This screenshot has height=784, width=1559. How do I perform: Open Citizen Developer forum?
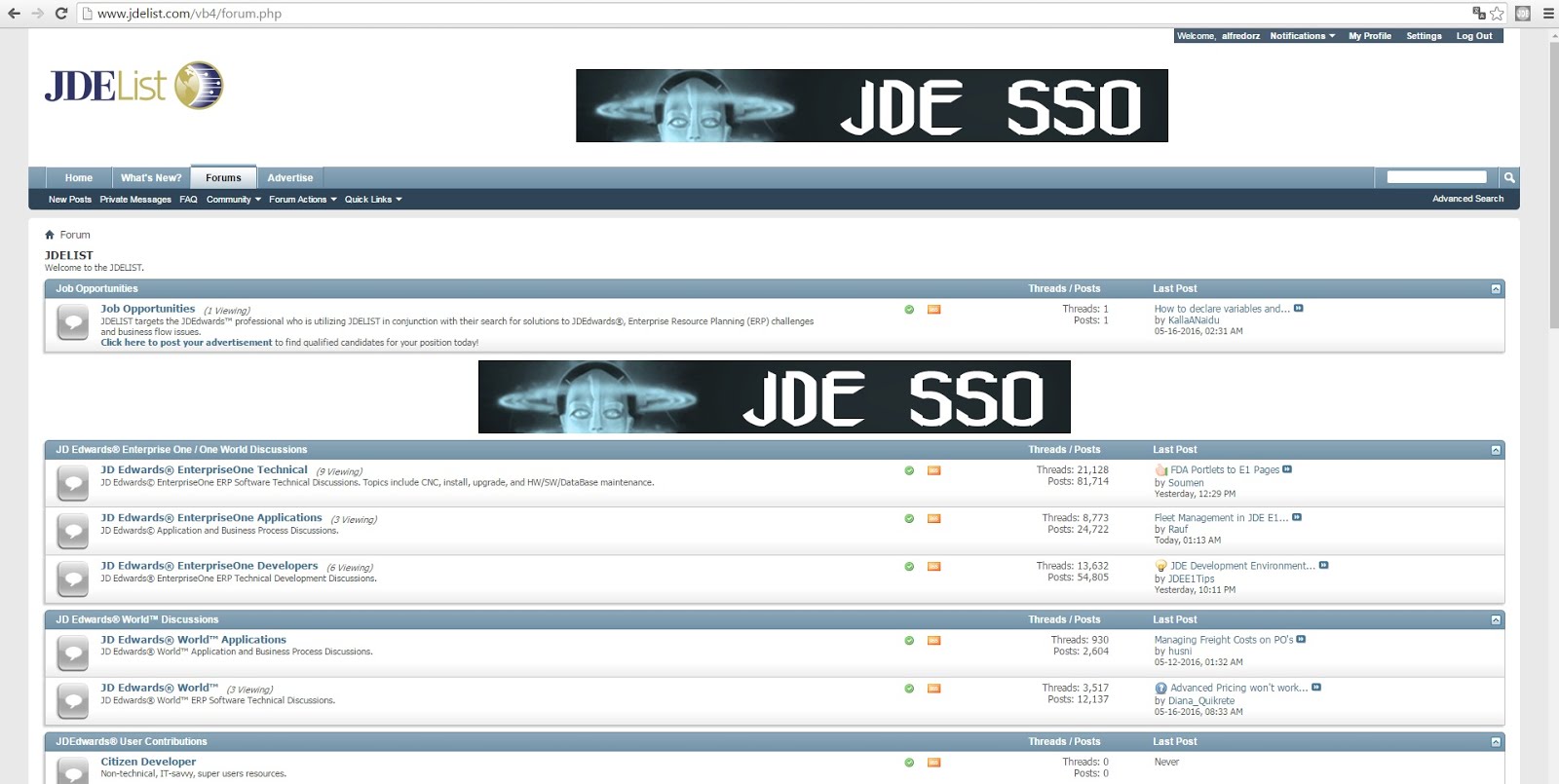[148, 762]
